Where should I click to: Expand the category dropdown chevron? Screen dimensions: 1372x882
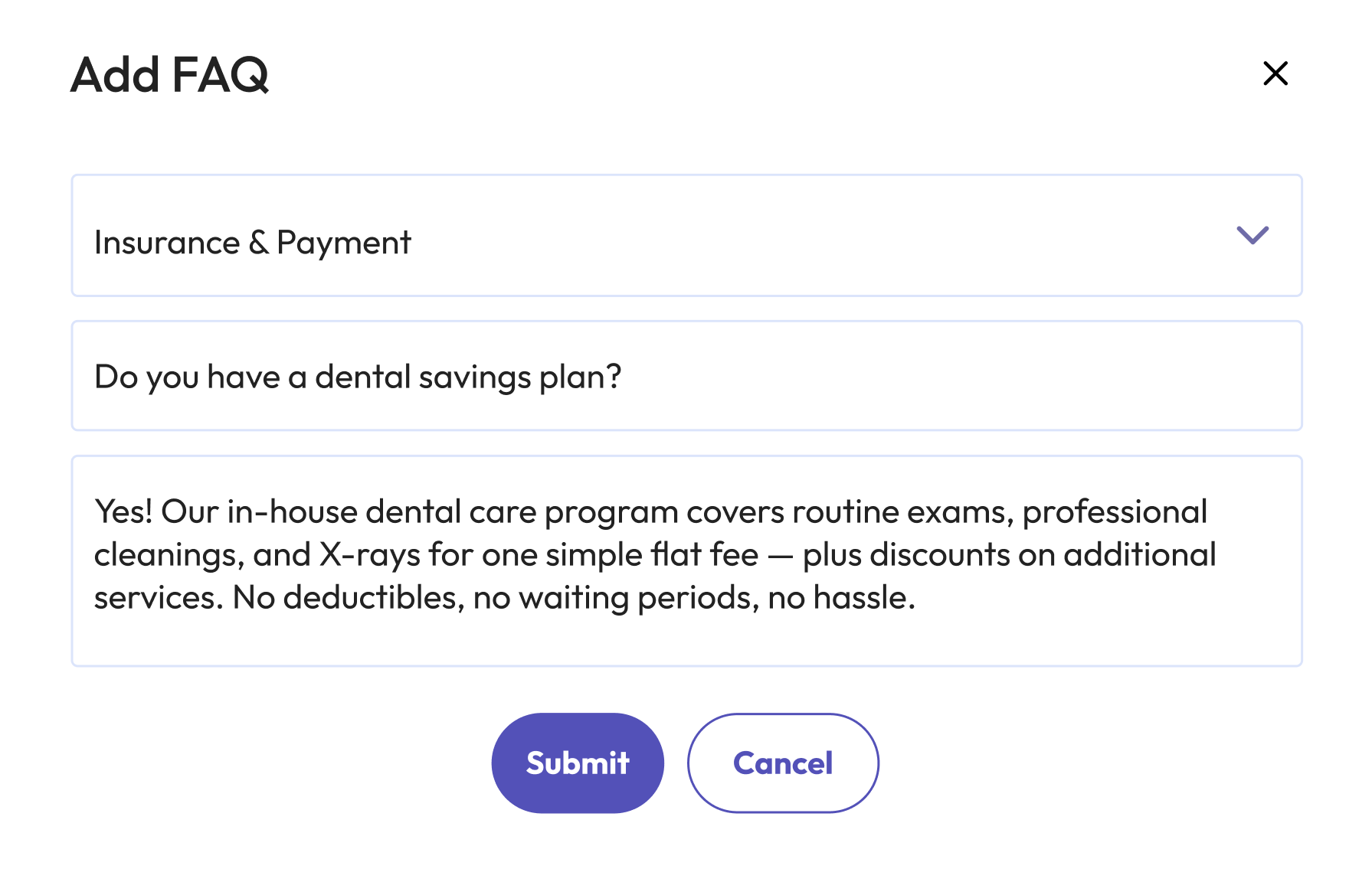pyautogui.click(x=1252, y=235)
